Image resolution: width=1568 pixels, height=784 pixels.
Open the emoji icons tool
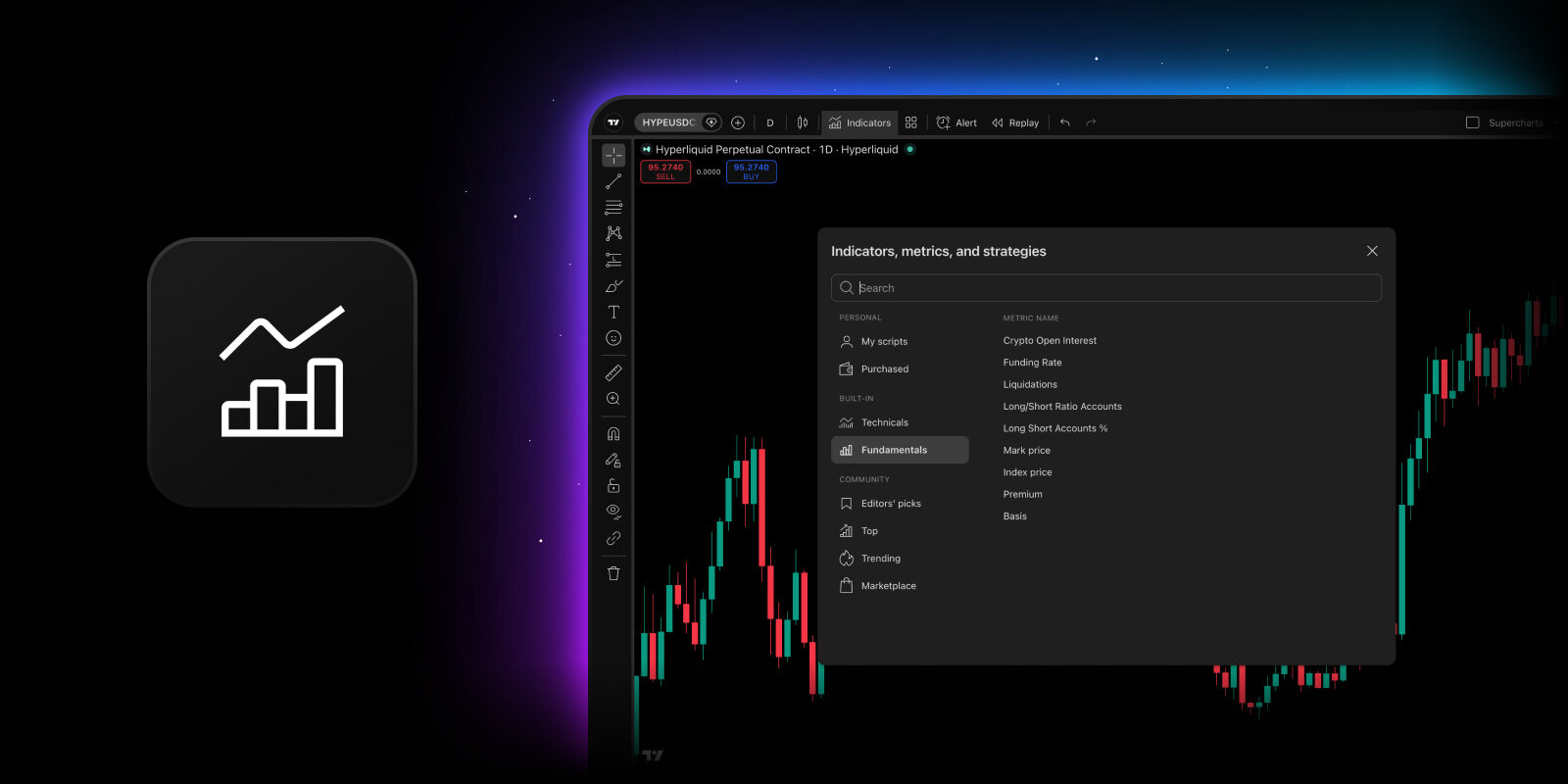(613, 338)
